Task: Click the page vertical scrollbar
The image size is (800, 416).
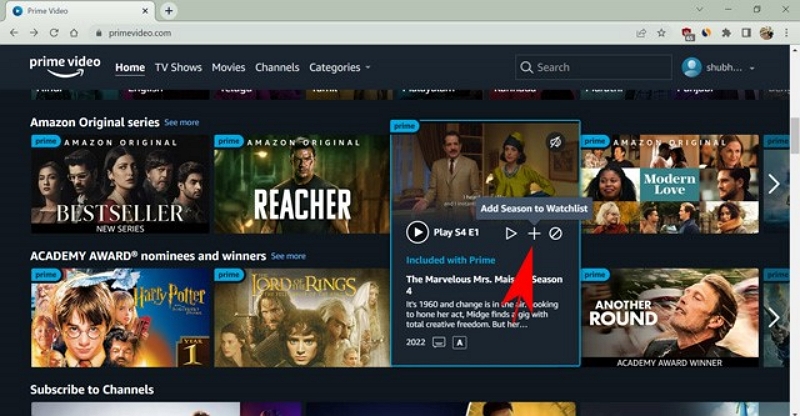Action: (795, 135)
